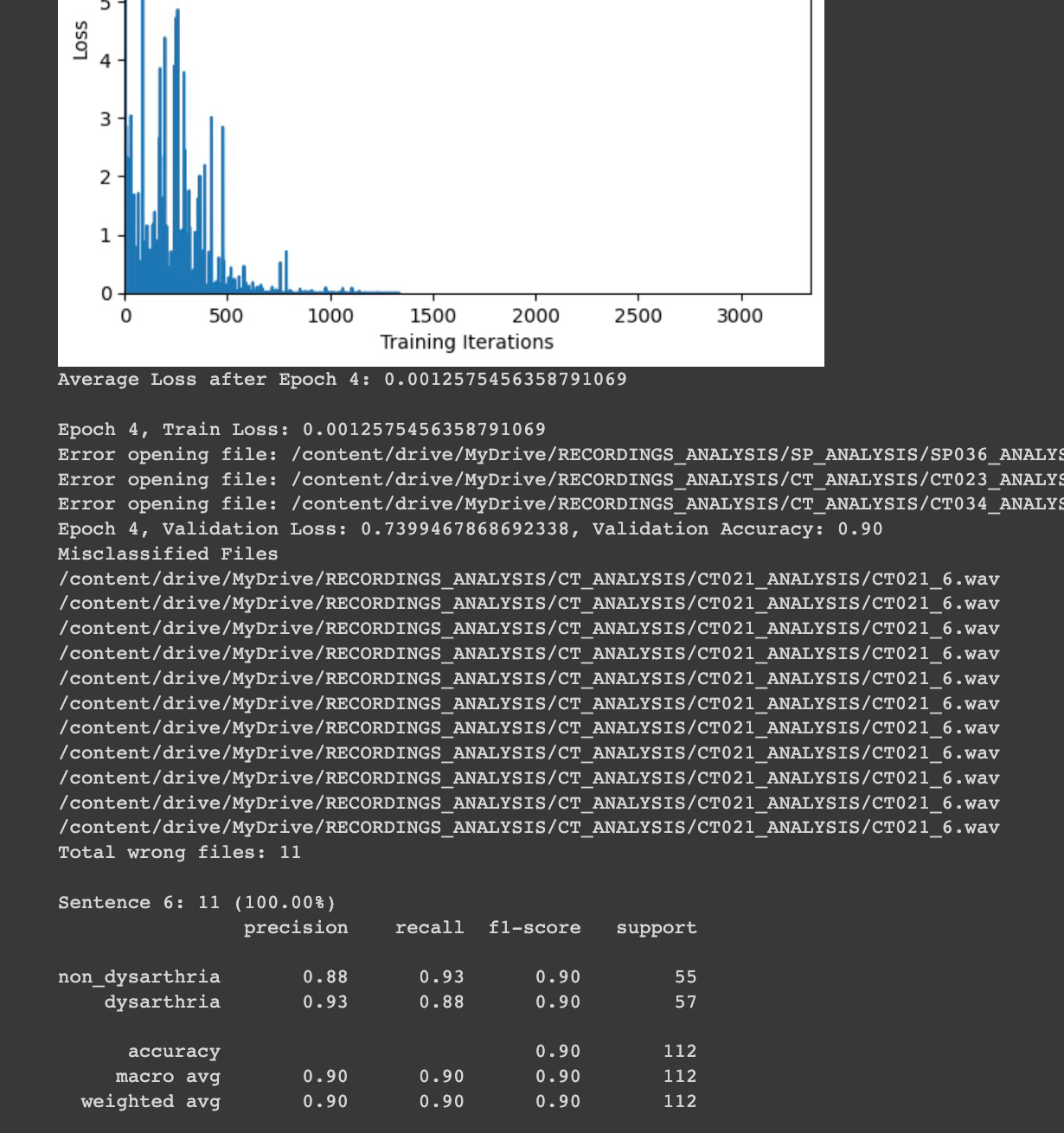This screenshot has width=1064, height=1133.
Task: Click the 'Epoch 4, Train Loss' line
Action: (302, 430)
